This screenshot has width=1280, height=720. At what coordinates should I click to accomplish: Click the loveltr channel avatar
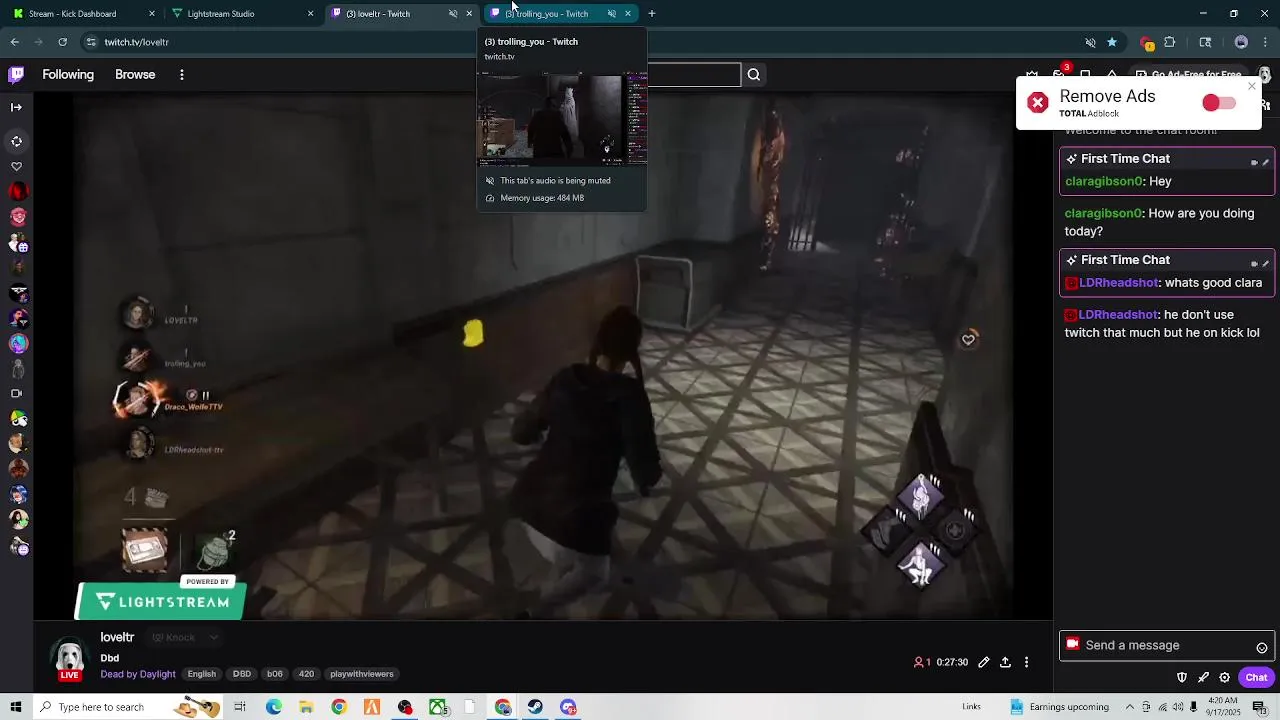coord(69,657)
